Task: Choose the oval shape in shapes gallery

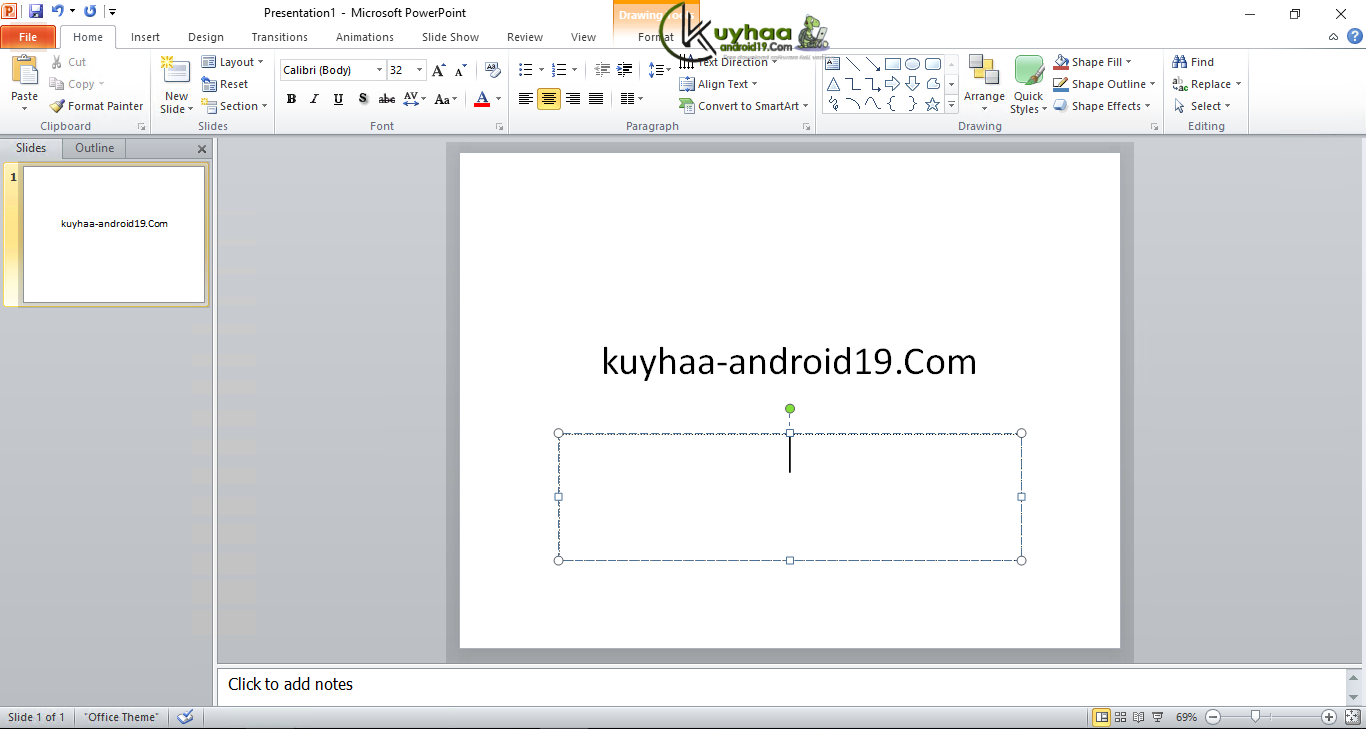Action: pyautogui.click(x=913, y=64)
